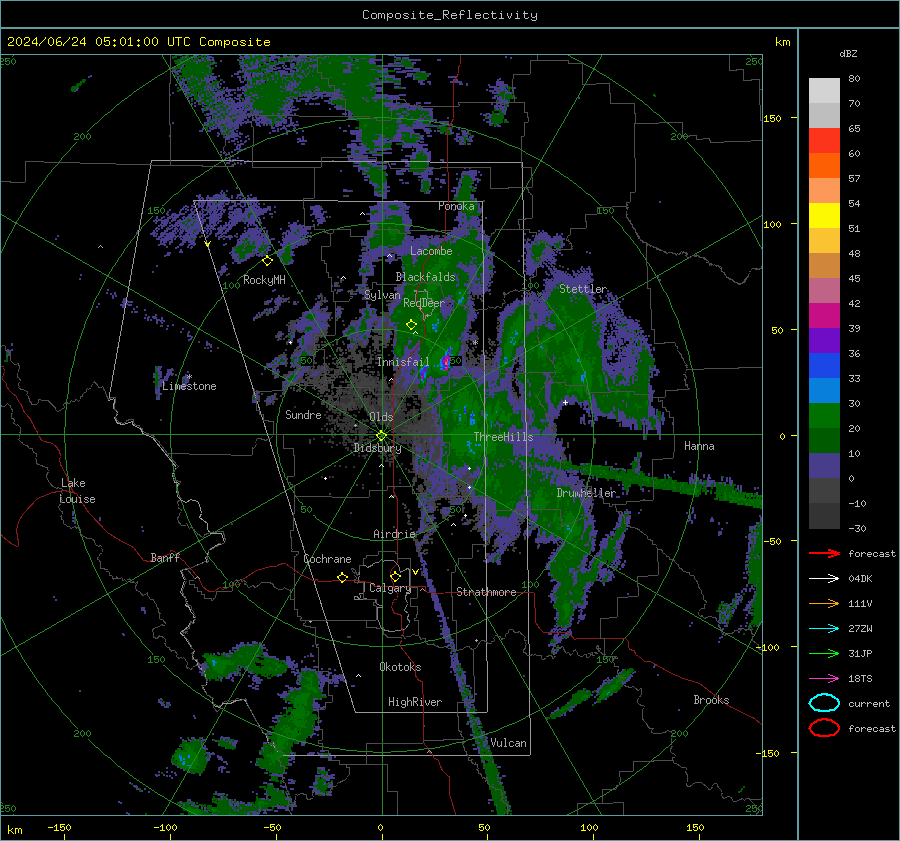The image size is (900, 841).
Task: Select the Innisfail label
Action: 403,362
